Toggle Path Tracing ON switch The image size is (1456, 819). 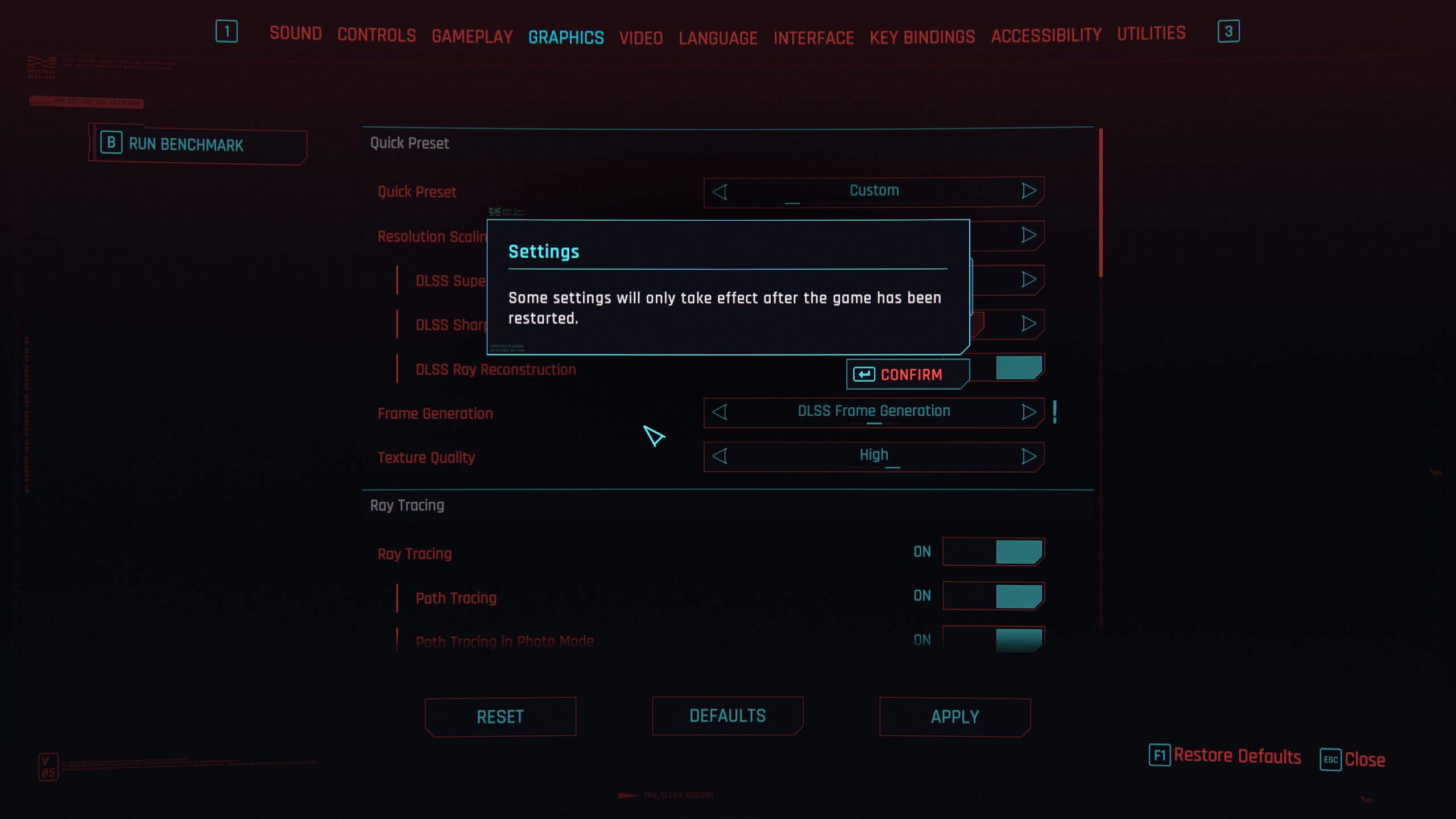pyautogui.click(x=991, y=596)
